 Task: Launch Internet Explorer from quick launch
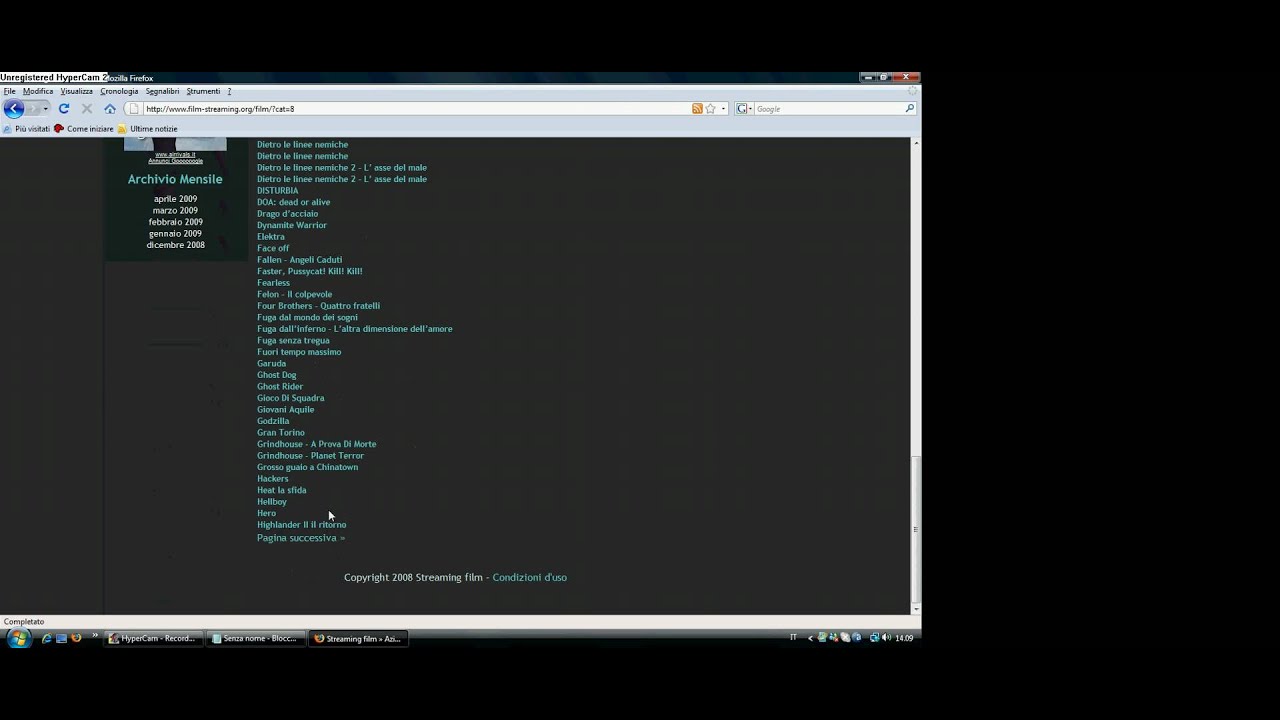(46, 638)
